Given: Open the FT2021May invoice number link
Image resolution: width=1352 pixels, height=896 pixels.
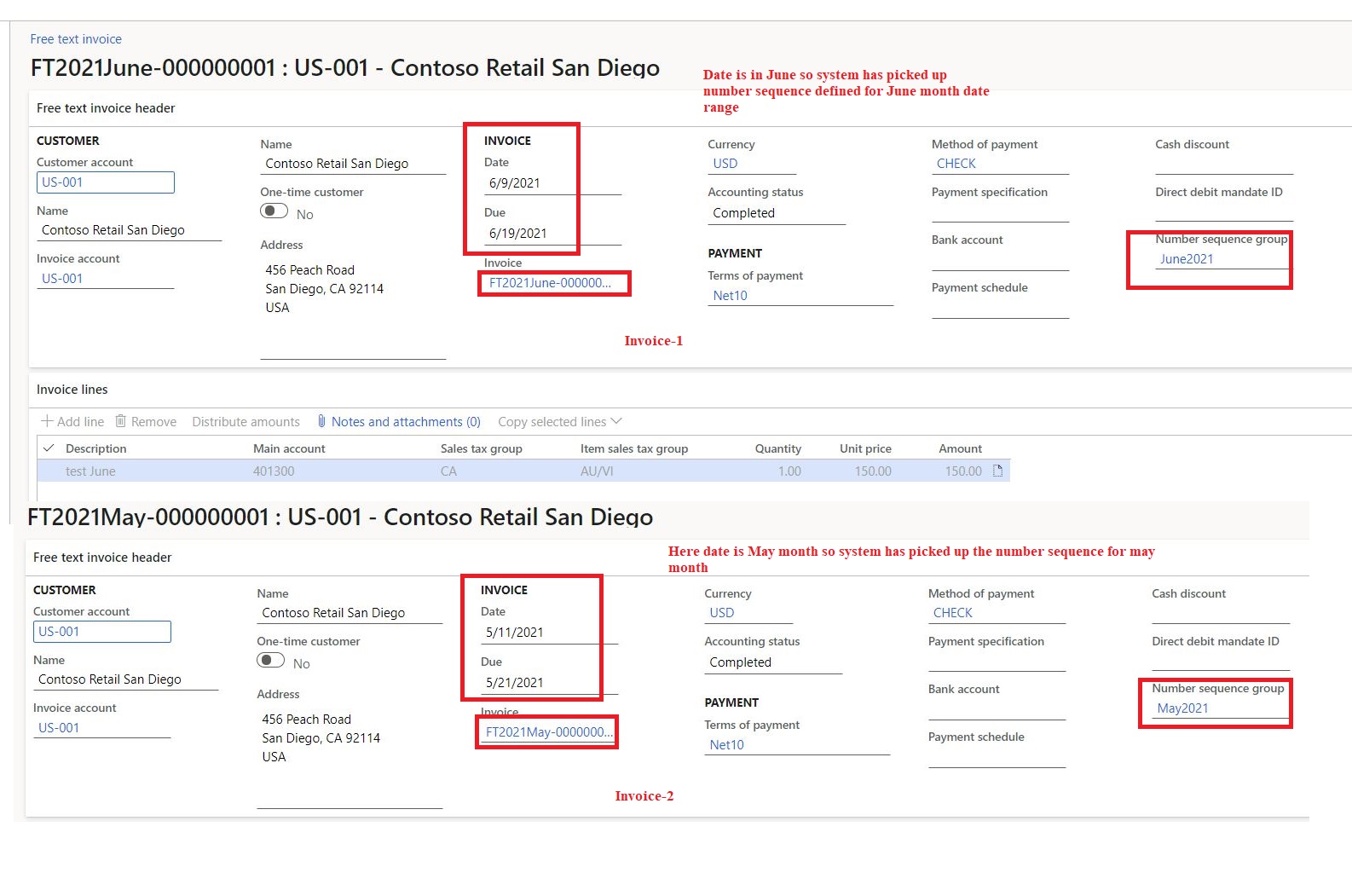Looking at the screenshot, I should coord(548,732).
